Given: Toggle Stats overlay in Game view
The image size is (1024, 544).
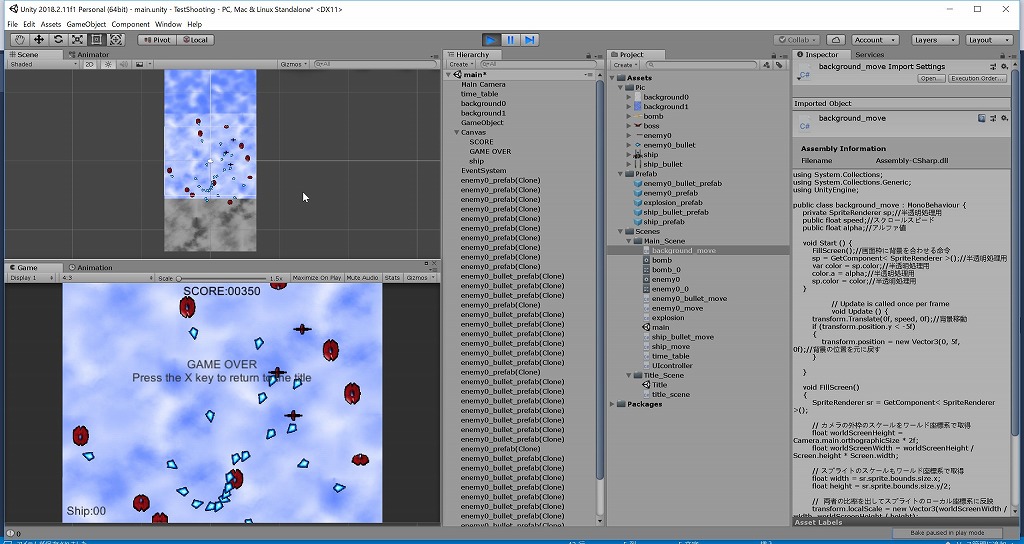Looking at the screenshot, I should point(392,278).
